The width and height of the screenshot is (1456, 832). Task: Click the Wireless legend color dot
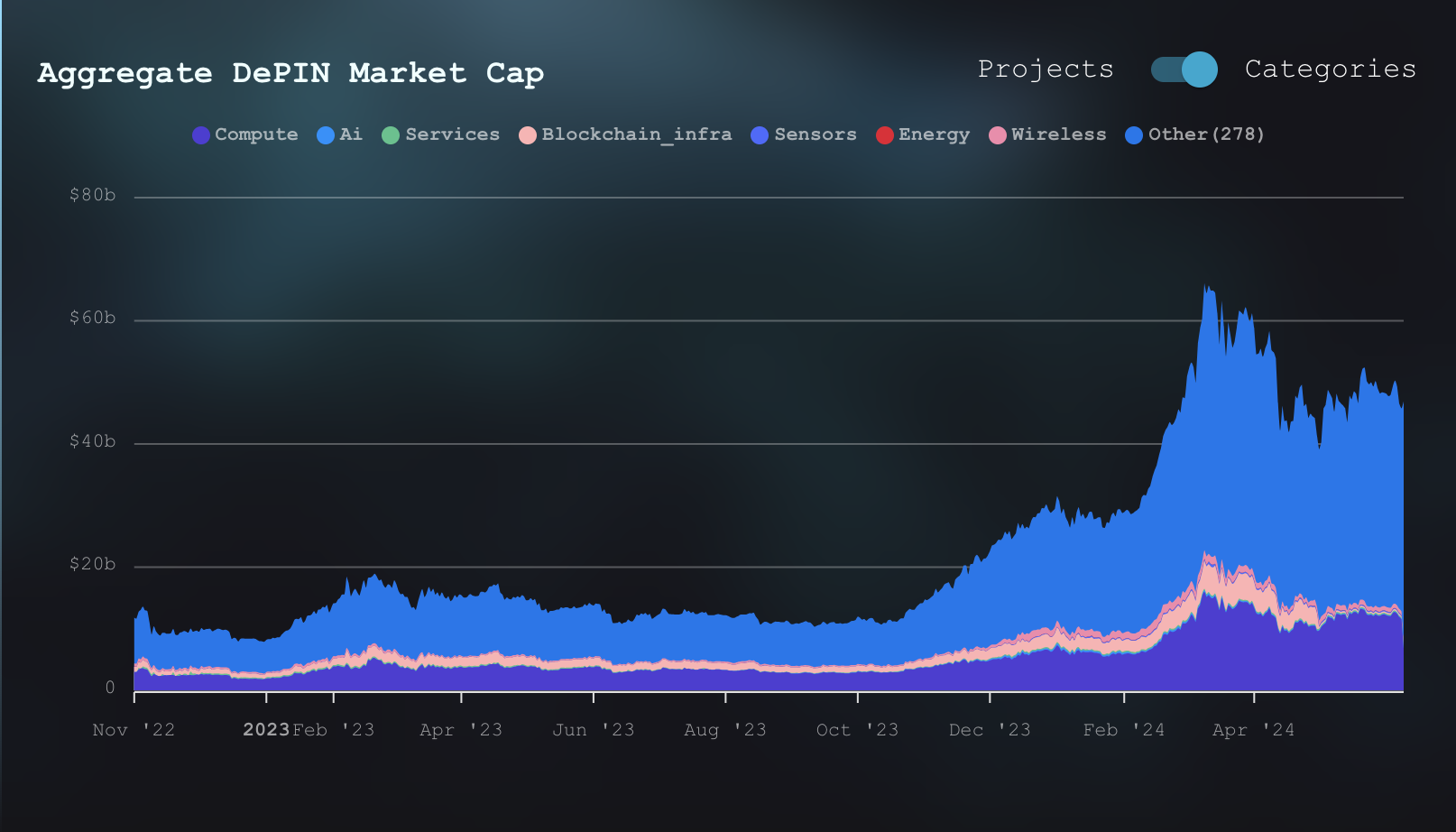[998, 135]
